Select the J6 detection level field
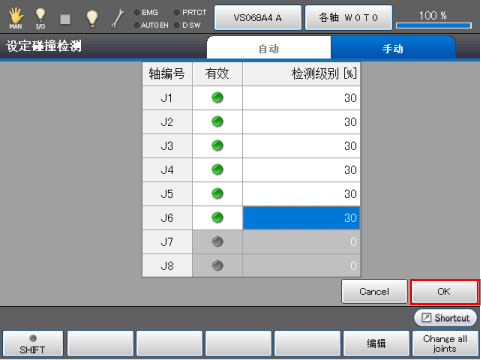Screen dimensions: 481x360 point(301,218)
